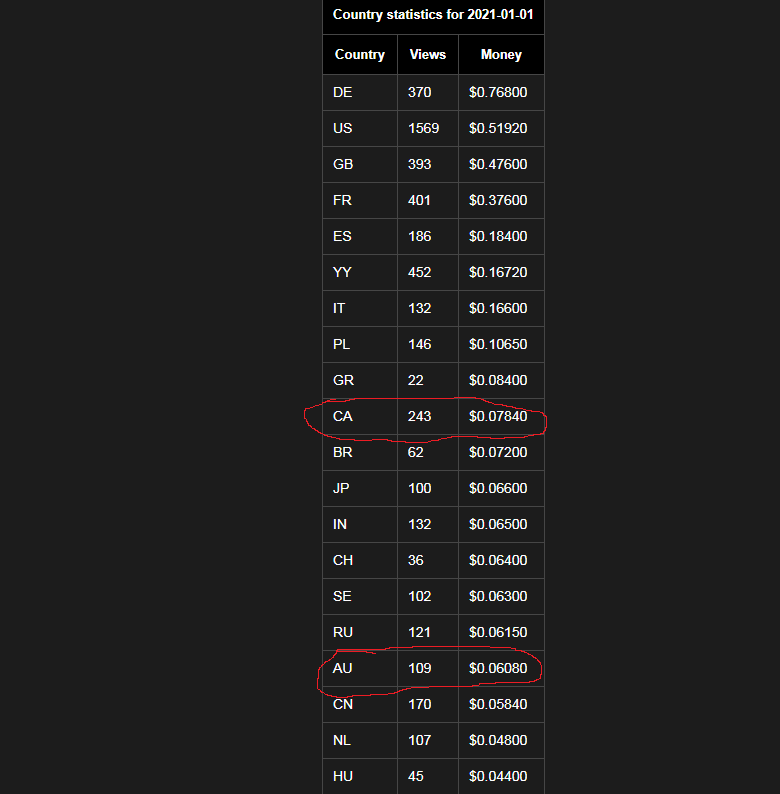Select the JP views value 100
780x794 pixels.
point(420,488)
